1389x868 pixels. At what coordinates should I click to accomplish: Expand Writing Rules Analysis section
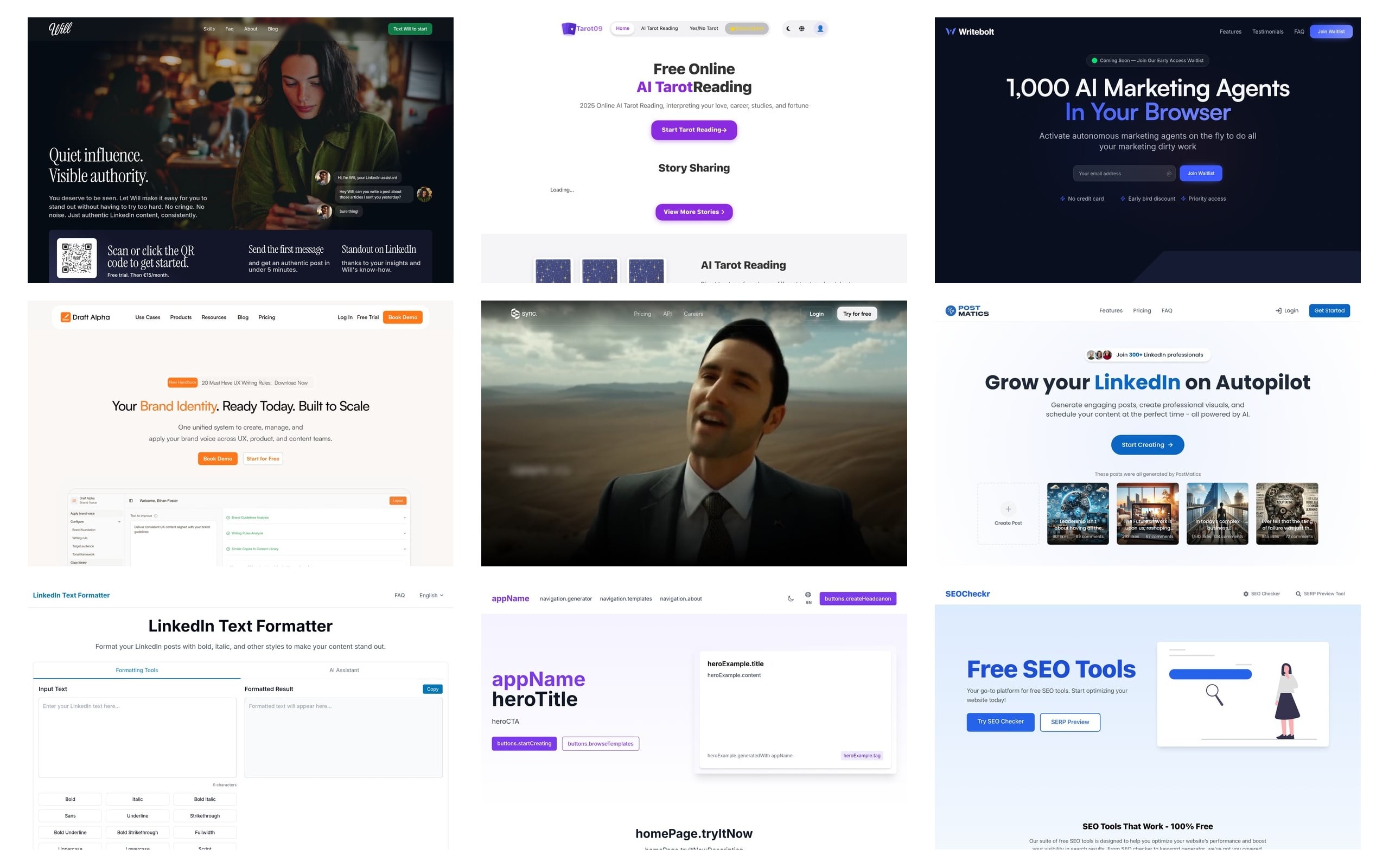[x=316, y=533]
